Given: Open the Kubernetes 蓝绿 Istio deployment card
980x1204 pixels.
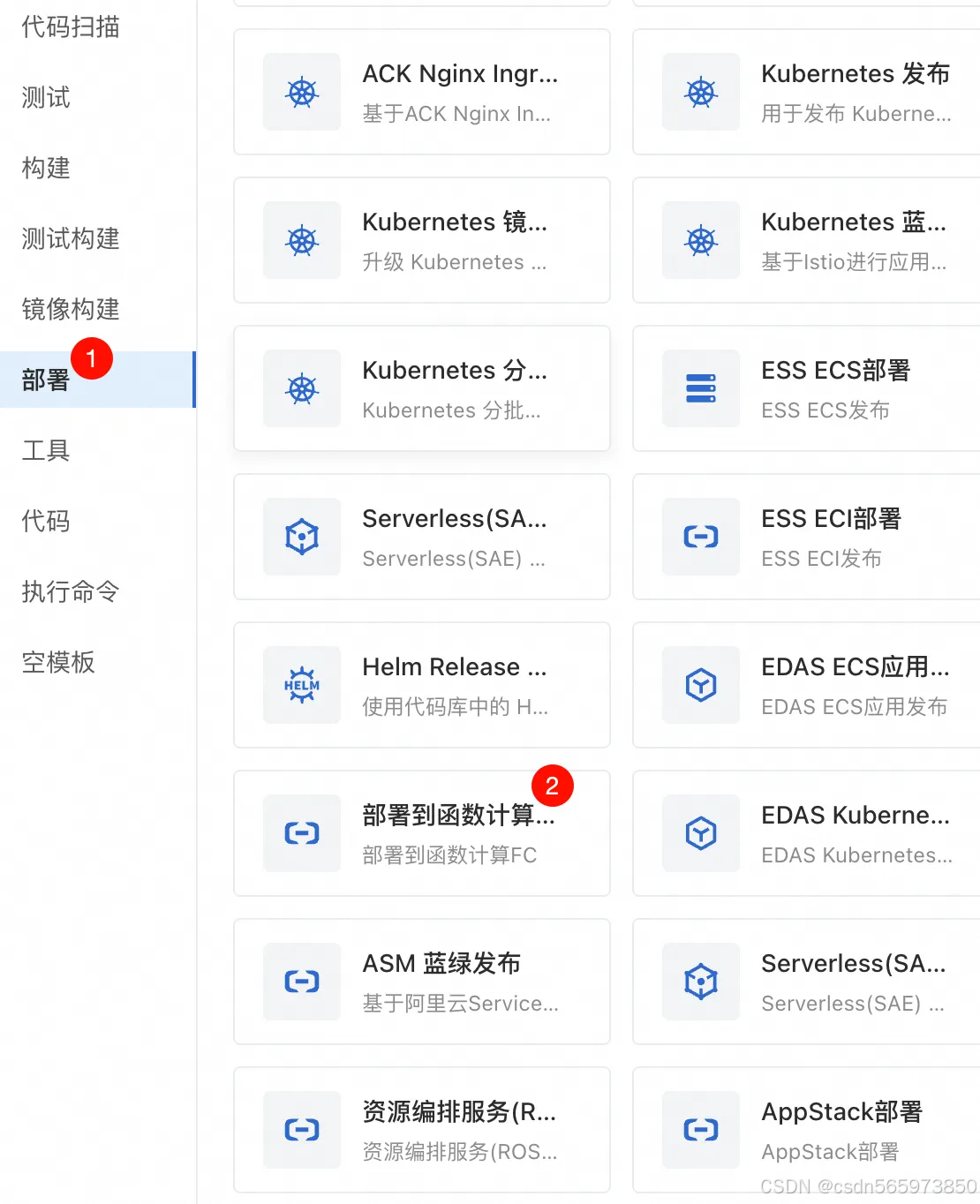Looking at the screenshot, I should point(804,240).
